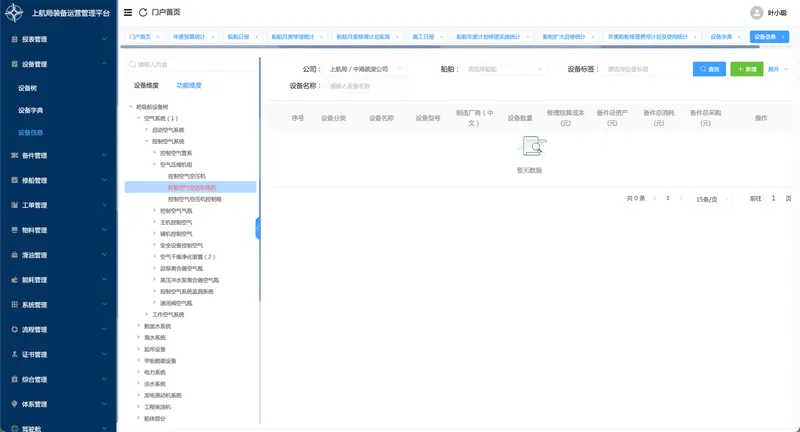The width and height of the screenshot is (800, 432).
Task: Open the 设备标签 dropdown
Action: 645,69
